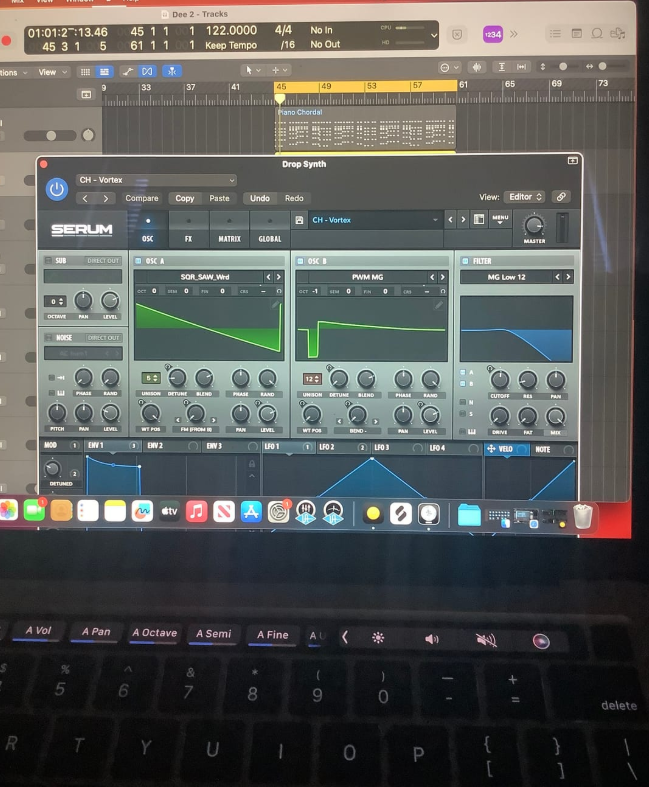Open the Note Pad icon in Logic toolbar
This screenshot has width=649, height=787.
[577, 34]
